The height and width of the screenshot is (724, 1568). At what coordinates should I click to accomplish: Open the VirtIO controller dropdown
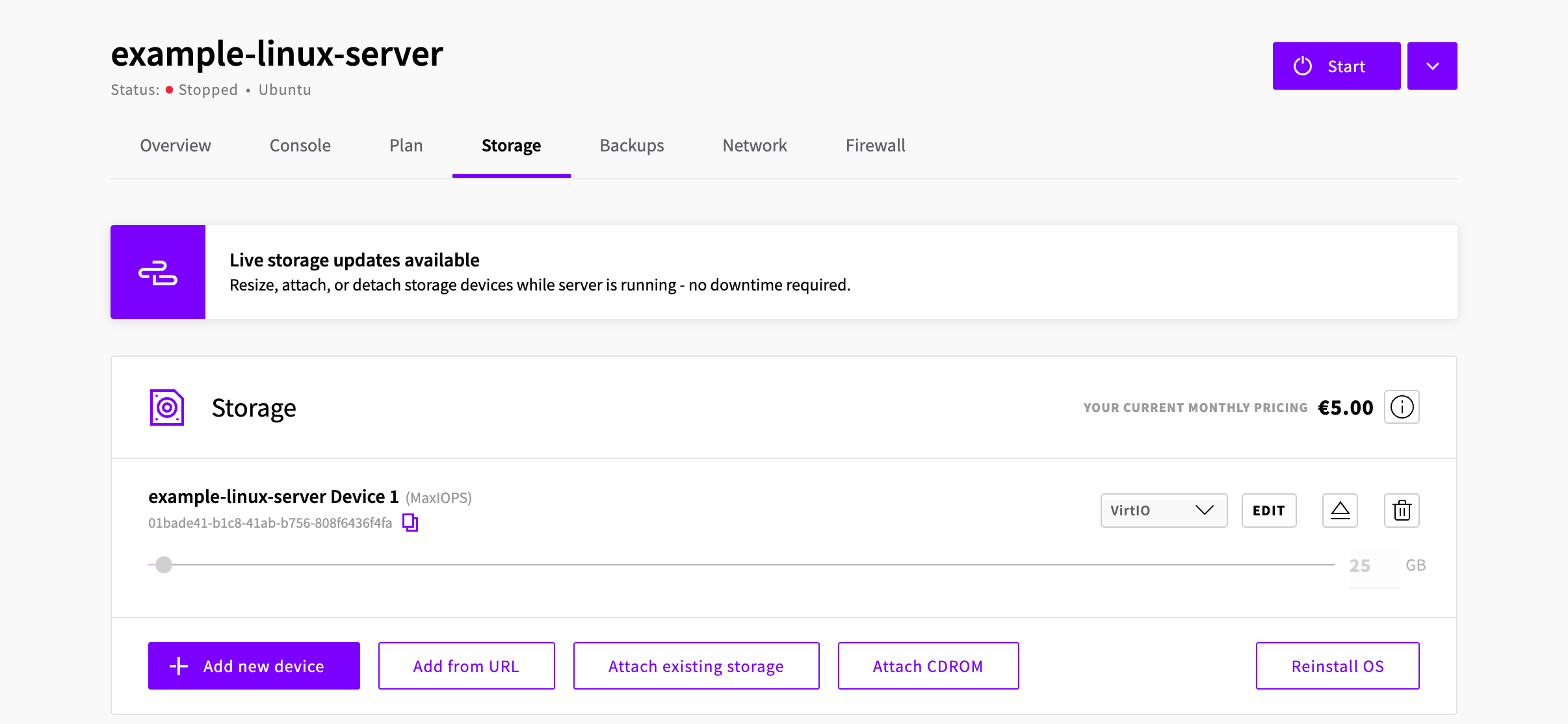click(x=1164, y=511)
